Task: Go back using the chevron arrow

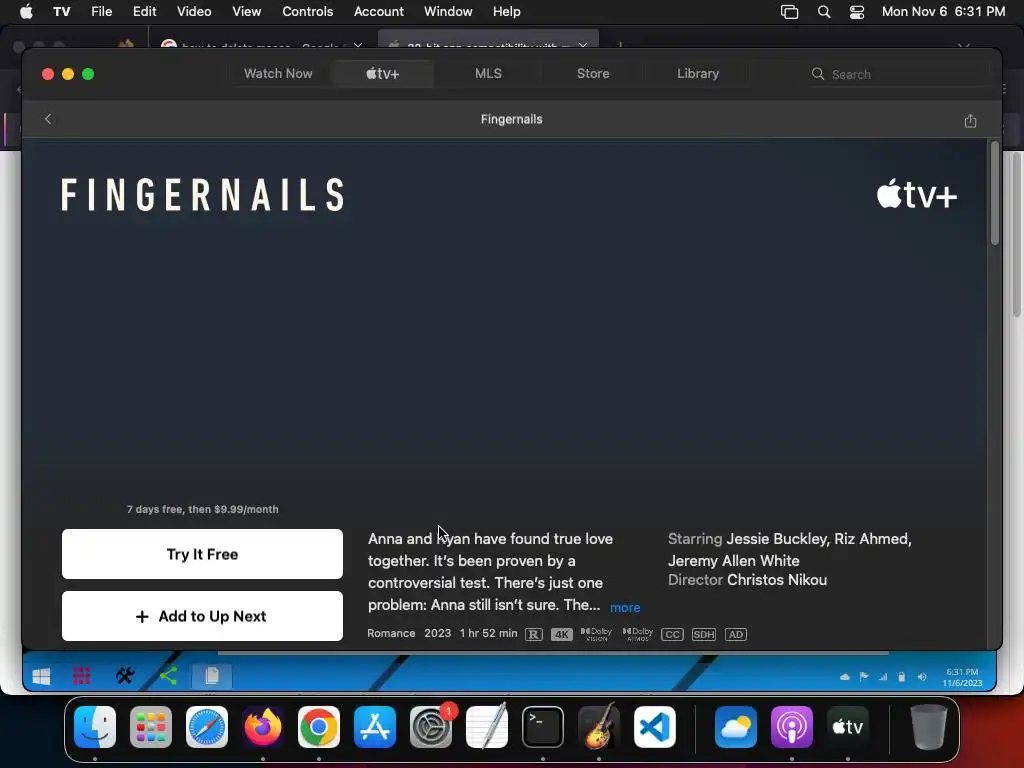Action: pos(48,119)
